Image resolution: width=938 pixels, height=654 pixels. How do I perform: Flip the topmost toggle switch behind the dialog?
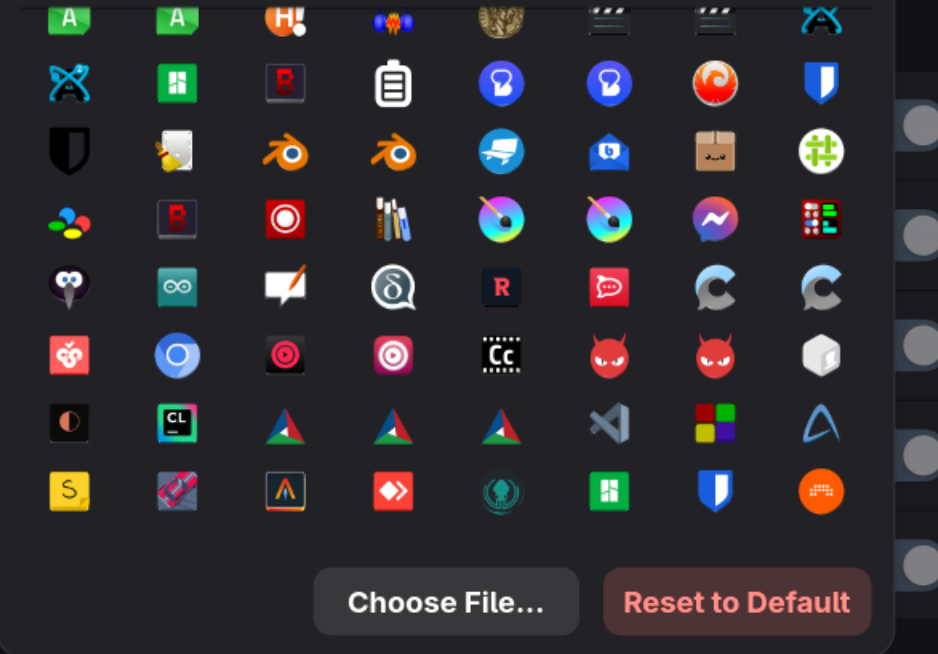tap(918, 126)
